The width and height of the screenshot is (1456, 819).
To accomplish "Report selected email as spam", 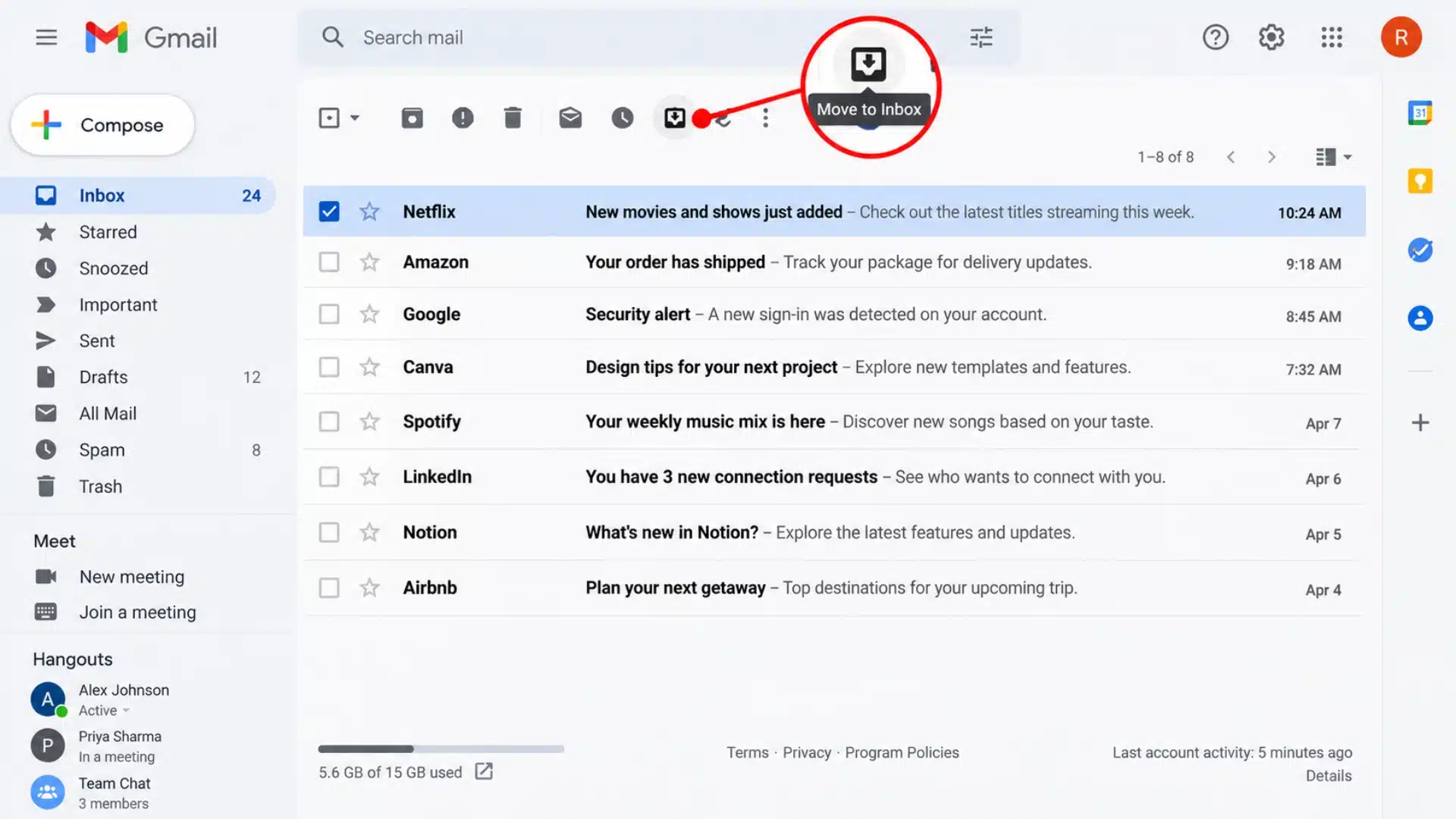I will pyautogui.click(x=463, y=118).
